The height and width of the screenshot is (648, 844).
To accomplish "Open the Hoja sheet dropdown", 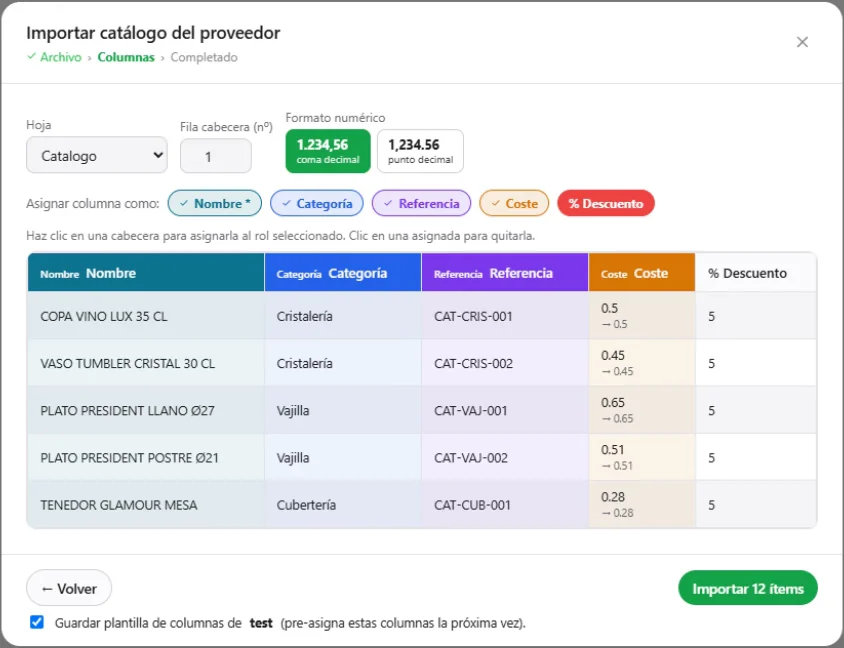I will coord(97,155).
